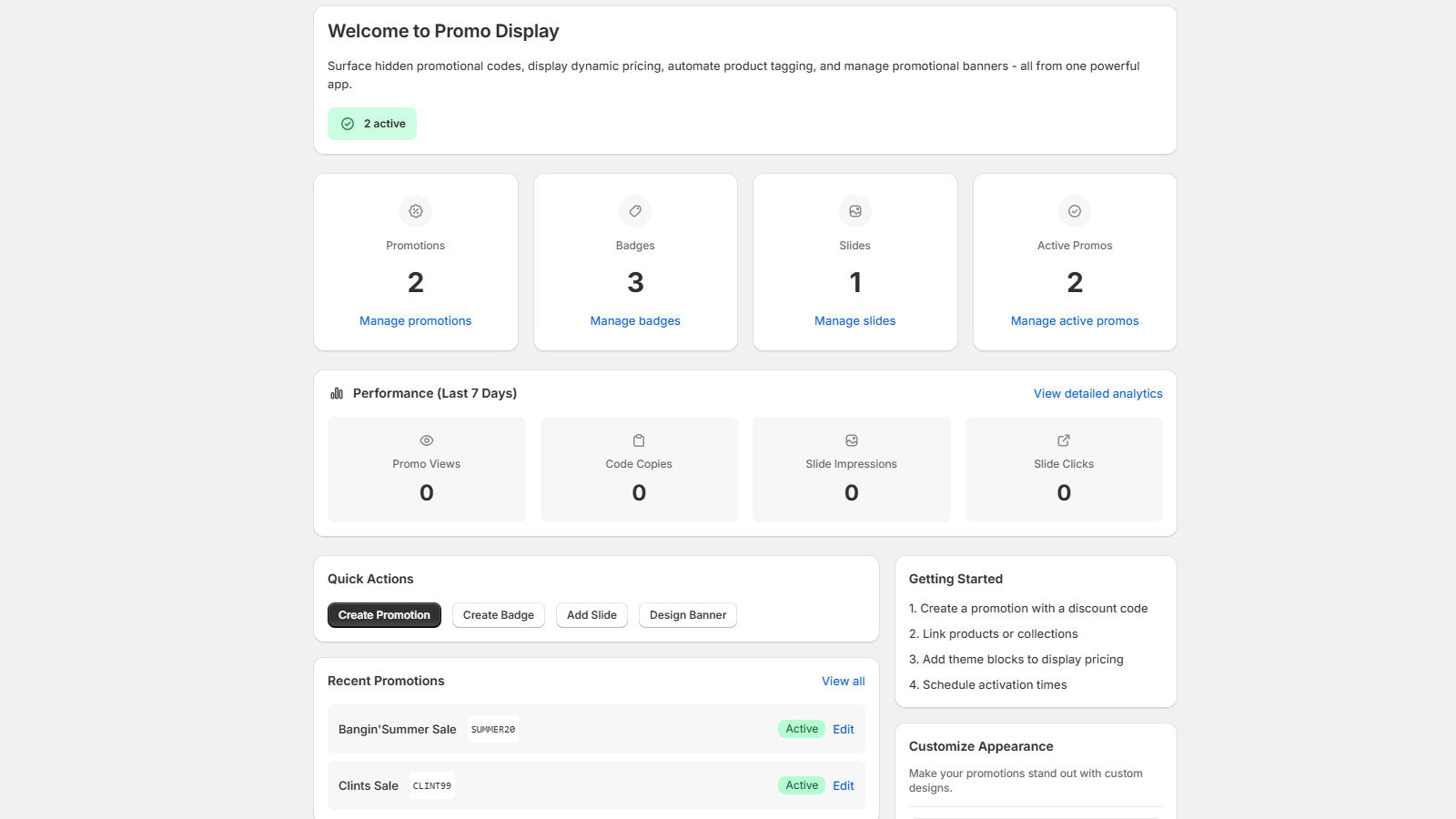Image resolution: width=1456 pixels, height=819 pixels.
Task: Click the Active Promos checkmark icon
Action: (x=1075, y=211)
